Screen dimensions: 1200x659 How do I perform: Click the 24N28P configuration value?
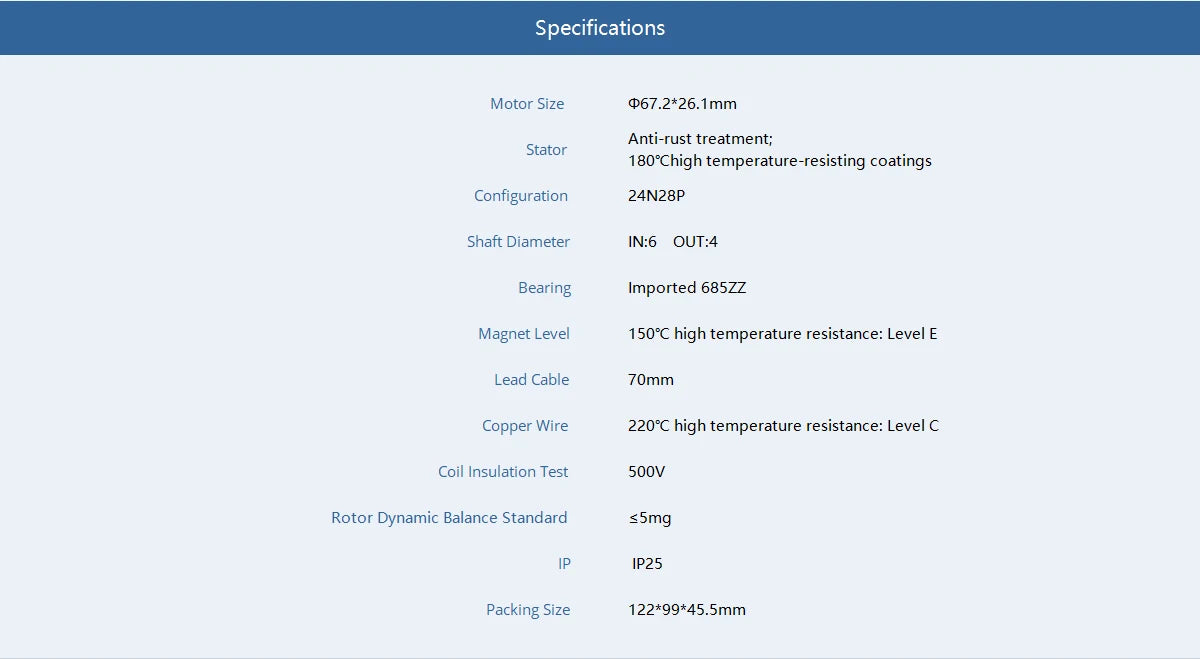[x=656, y=196]
